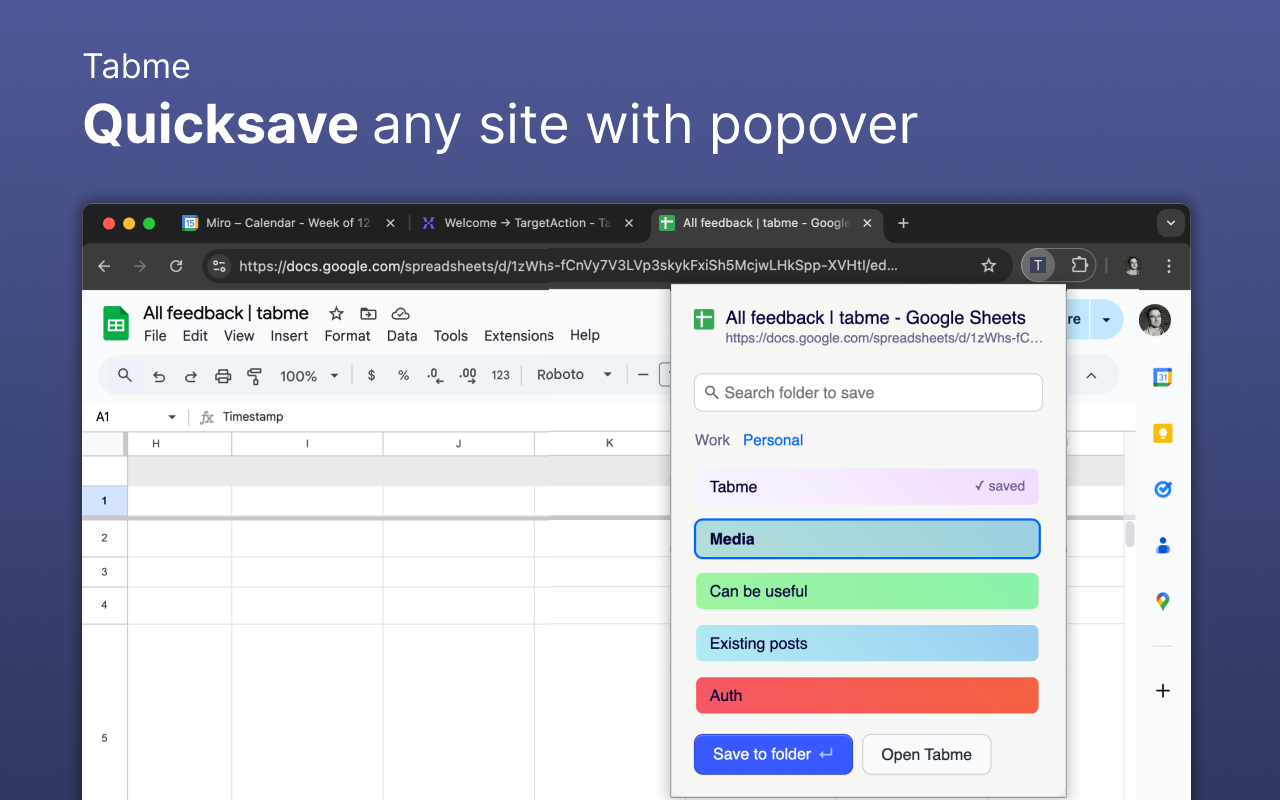Check the cloud document status icon
The height and width of the screenshot is (800, 1280).
pos(400,313)
